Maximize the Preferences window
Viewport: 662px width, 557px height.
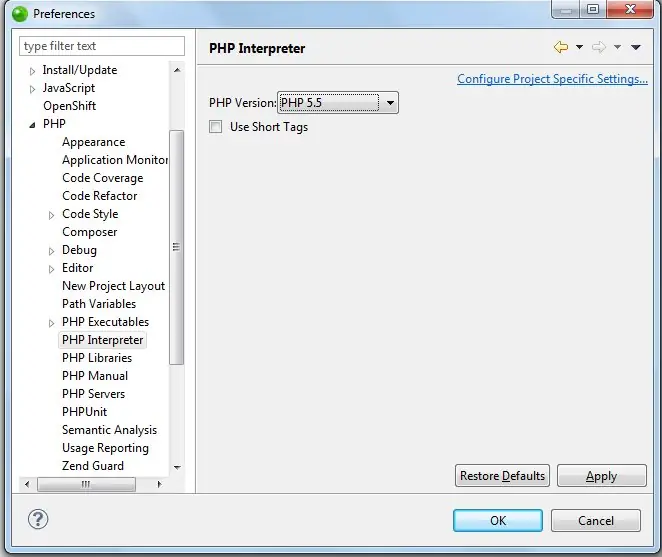tap(593, 9)
